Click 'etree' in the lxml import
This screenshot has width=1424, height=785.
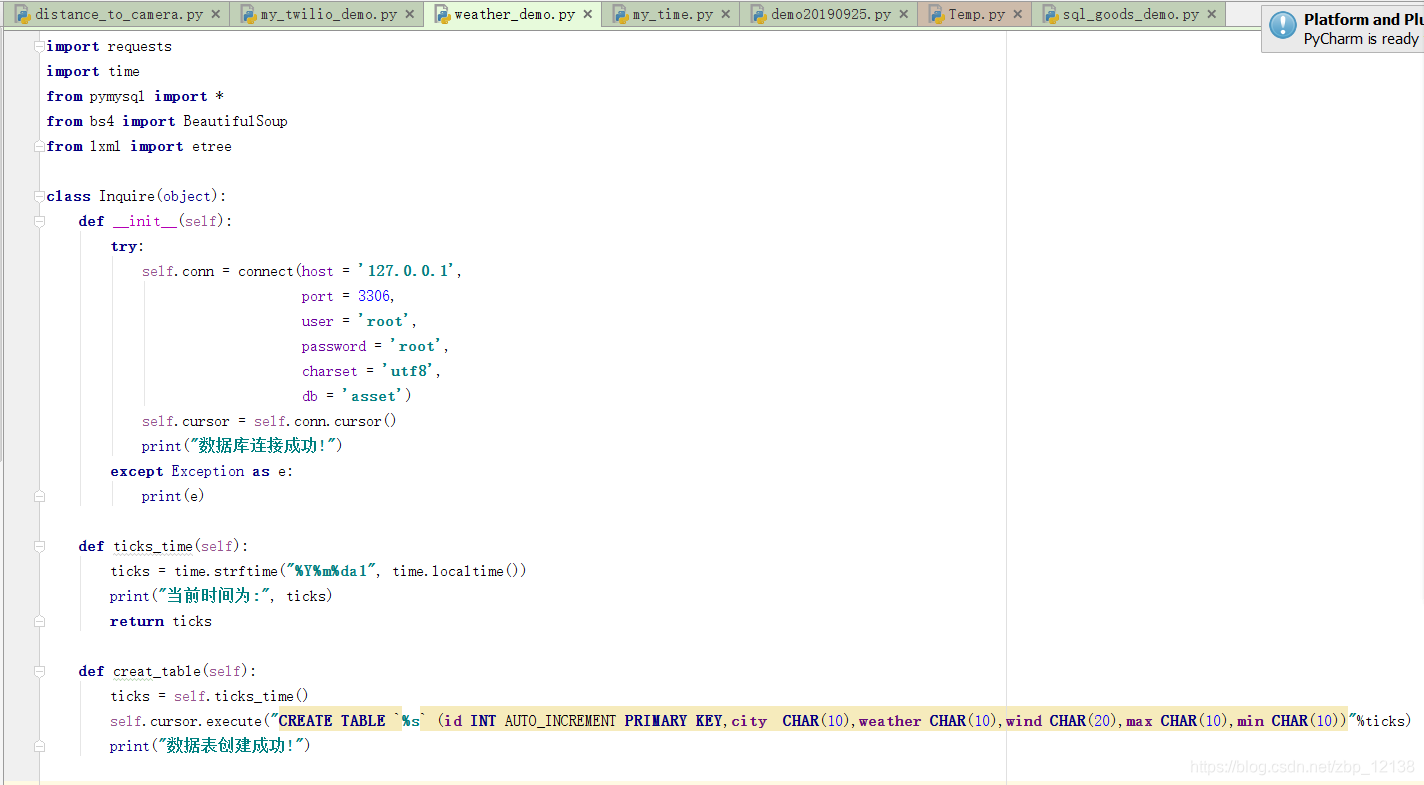pos(212,146)
